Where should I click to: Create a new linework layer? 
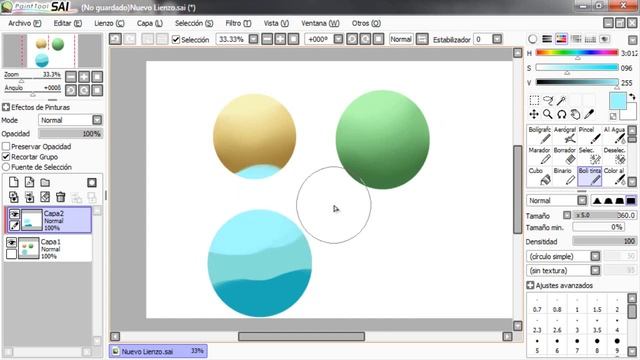pos(29,182)
